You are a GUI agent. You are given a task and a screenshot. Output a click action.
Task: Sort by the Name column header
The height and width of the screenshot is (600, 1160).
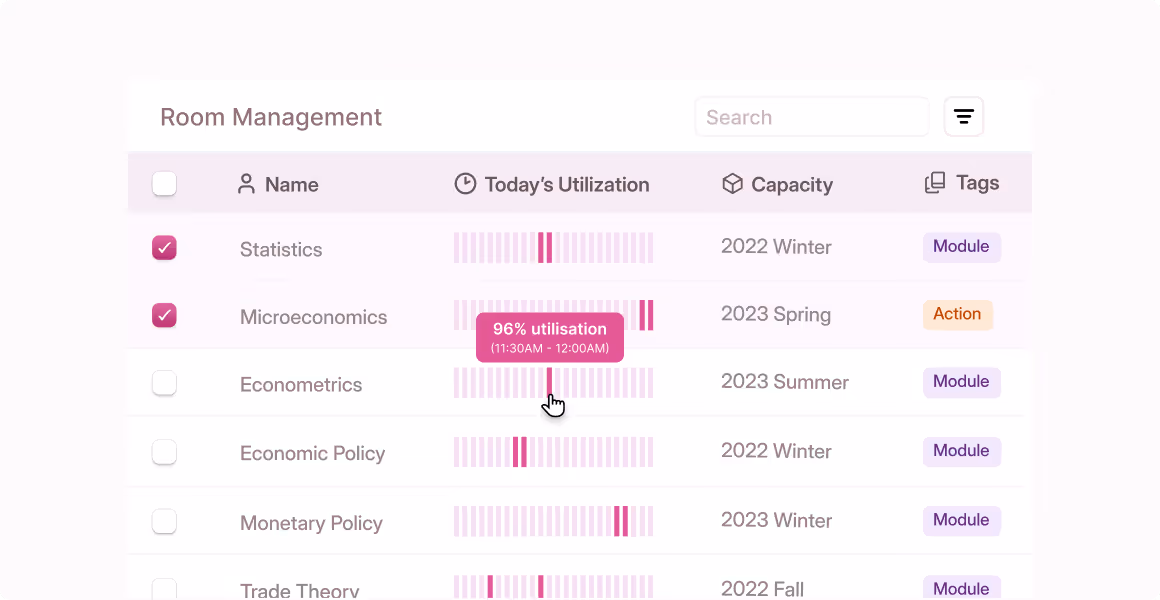pyautogui.click(x=291, y=184)
